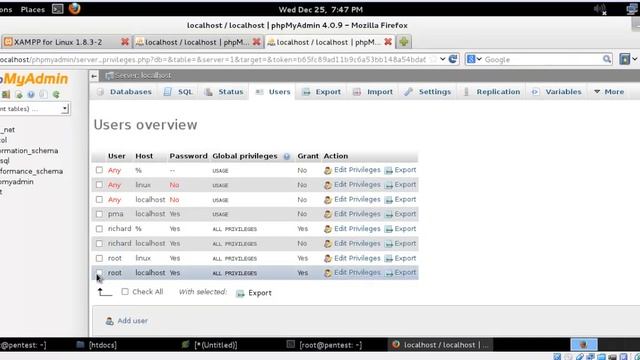The image size is (640, 360).
Task: Check the box for Any user at % host
Action: click(99, 170)
